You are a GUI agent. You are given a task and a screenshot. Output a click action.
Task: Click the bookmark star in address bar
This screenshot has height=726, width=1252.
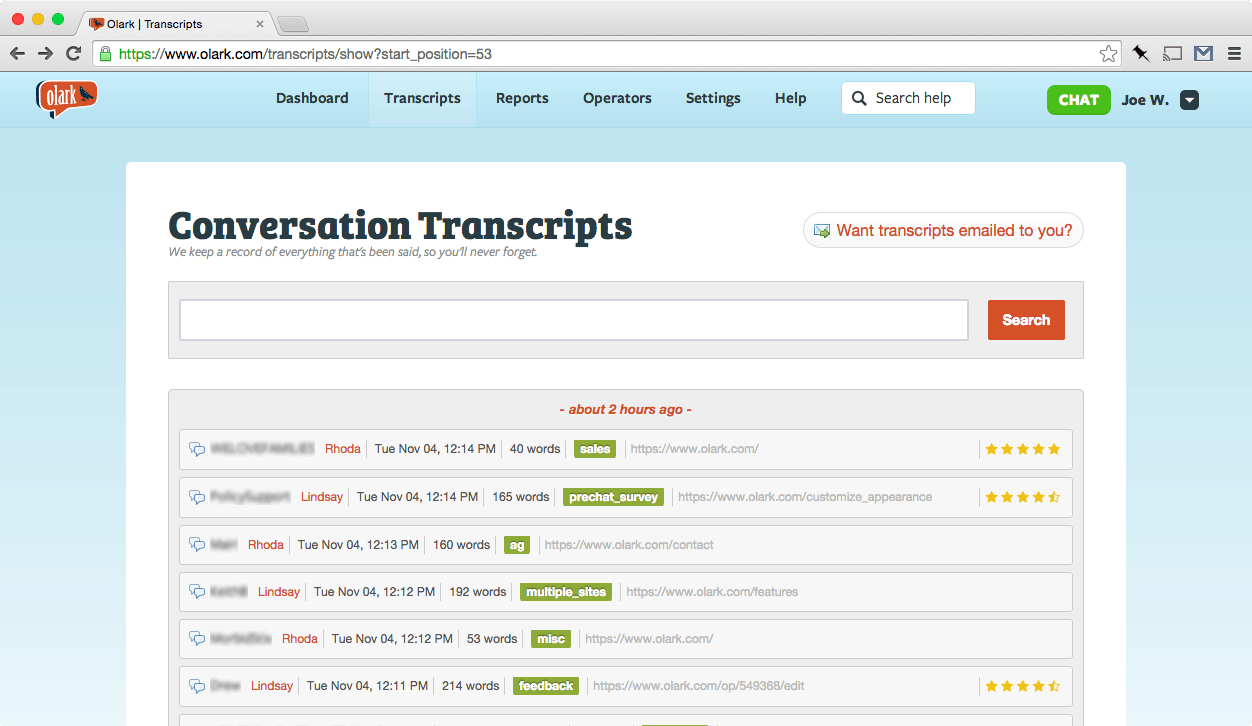tap(1108, 54)
